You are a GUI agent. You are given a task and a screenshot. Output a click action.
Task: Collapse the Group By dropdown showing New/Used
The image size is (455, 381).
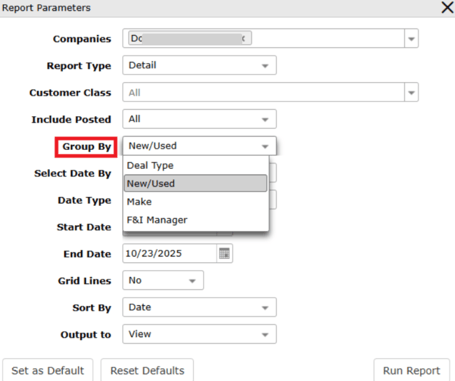pyautogui.click(x=199, y=146)
